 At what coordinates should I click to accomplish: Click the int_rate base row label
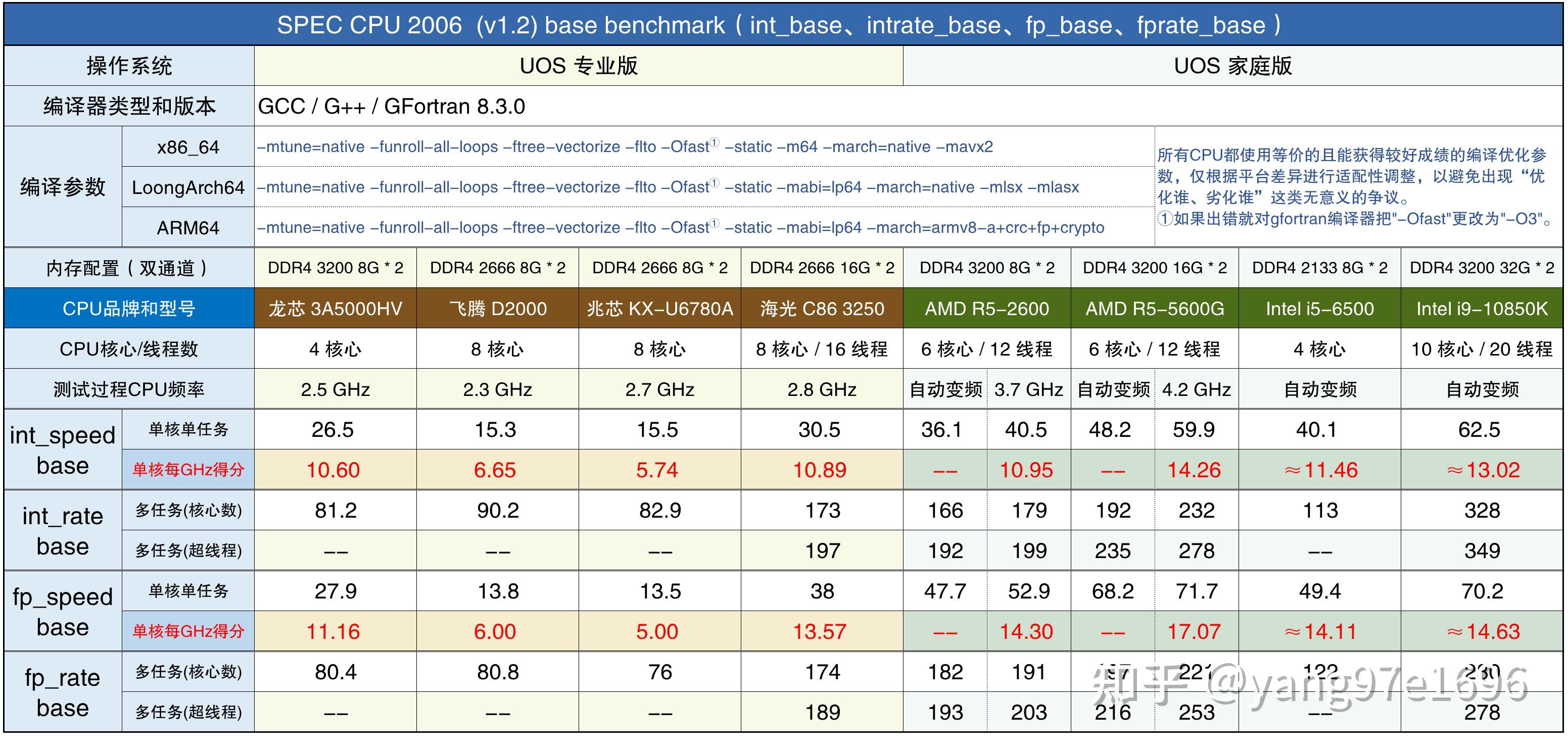pyautogui.click(x=63, y=530)
